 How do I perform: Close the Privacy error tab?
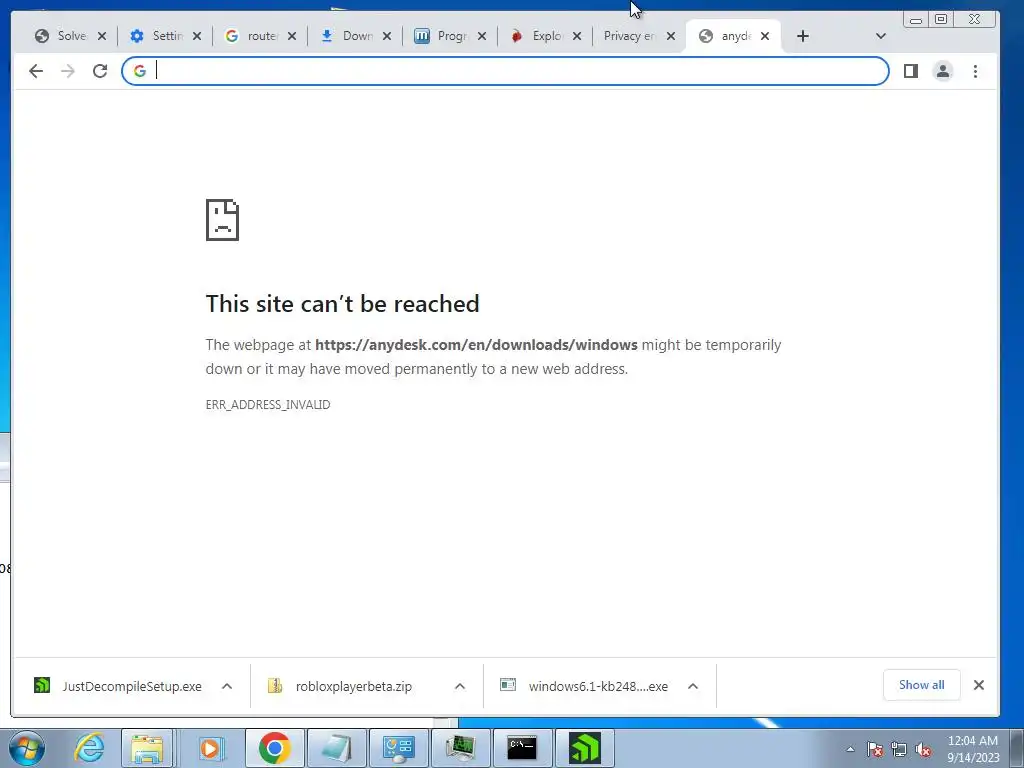pos(671,36)
